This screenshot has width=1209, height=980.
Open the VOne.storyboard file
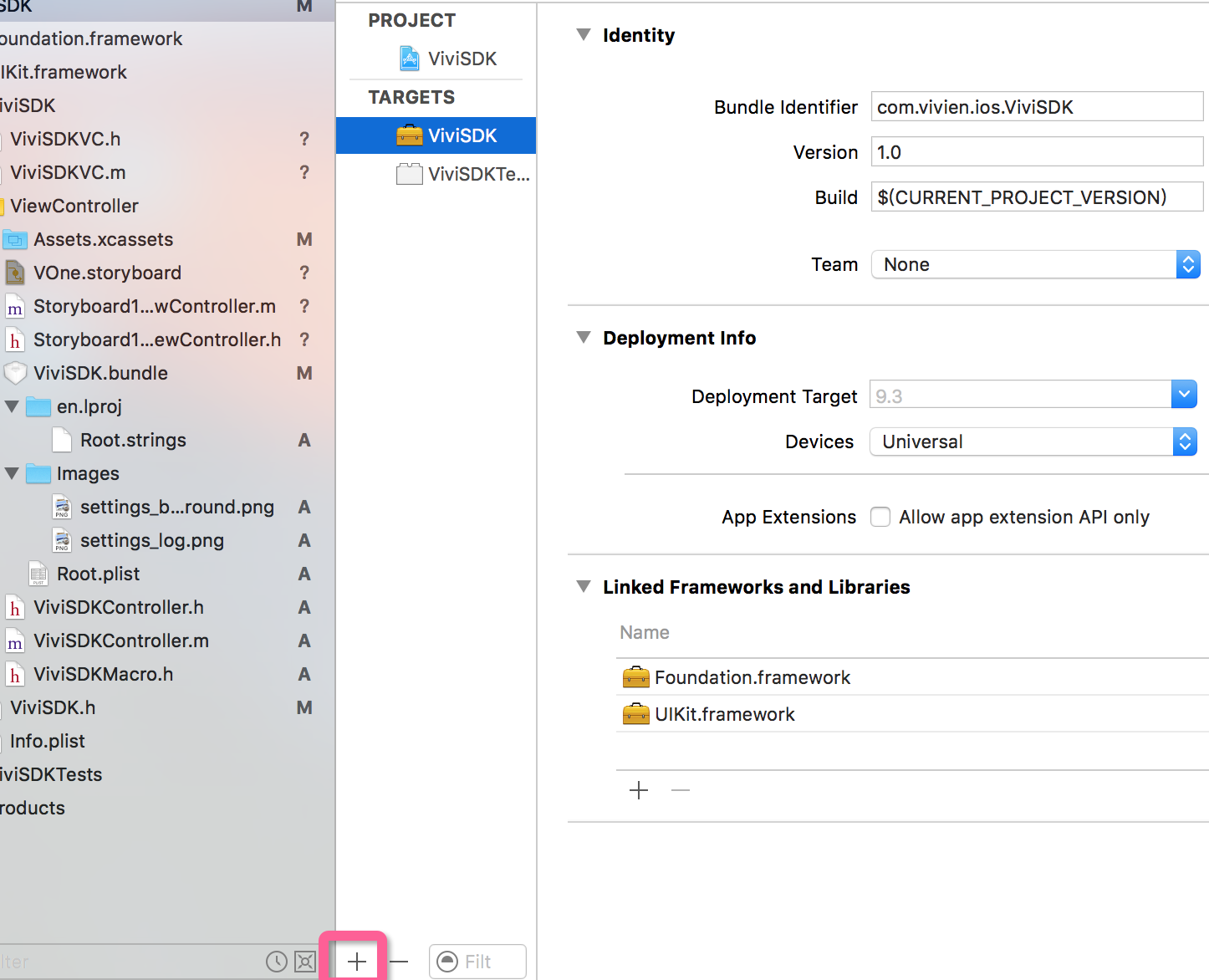pyautogui.click(x=107, y=273)
